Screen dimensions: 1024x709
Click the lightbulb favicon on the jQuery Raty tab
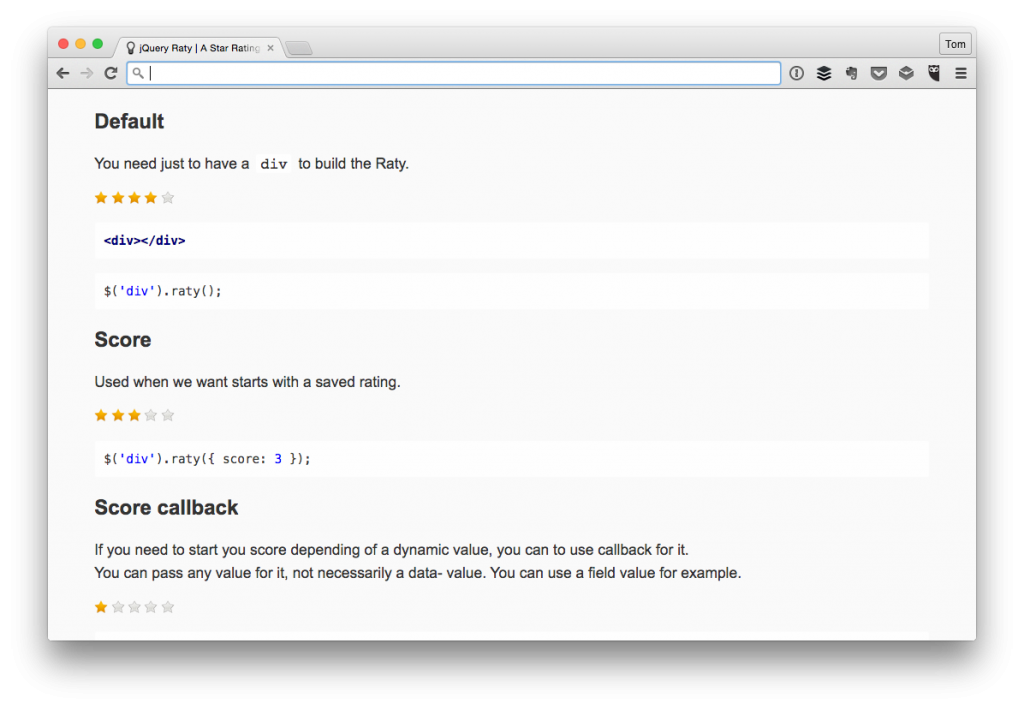(x=131, y=48)
